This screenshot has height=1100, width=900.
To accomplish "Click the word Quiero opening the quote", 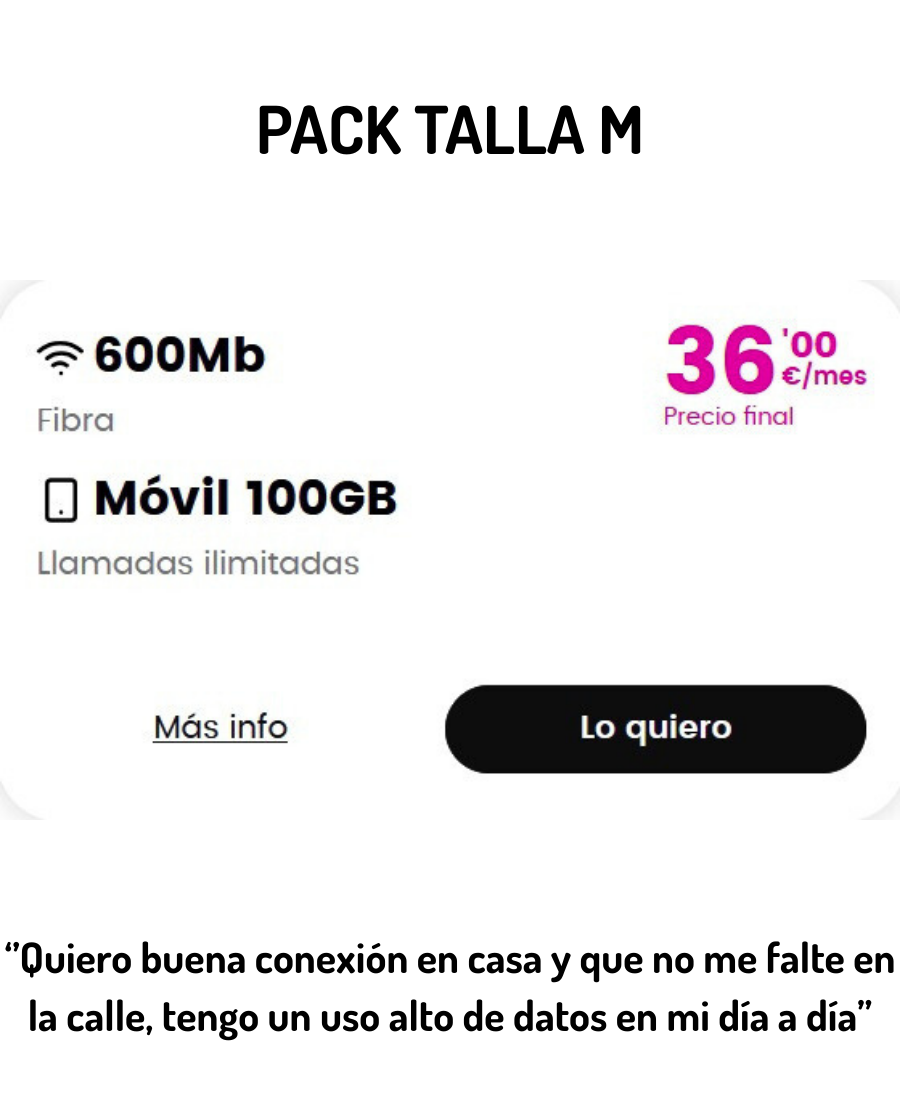I will coord(76,960).
